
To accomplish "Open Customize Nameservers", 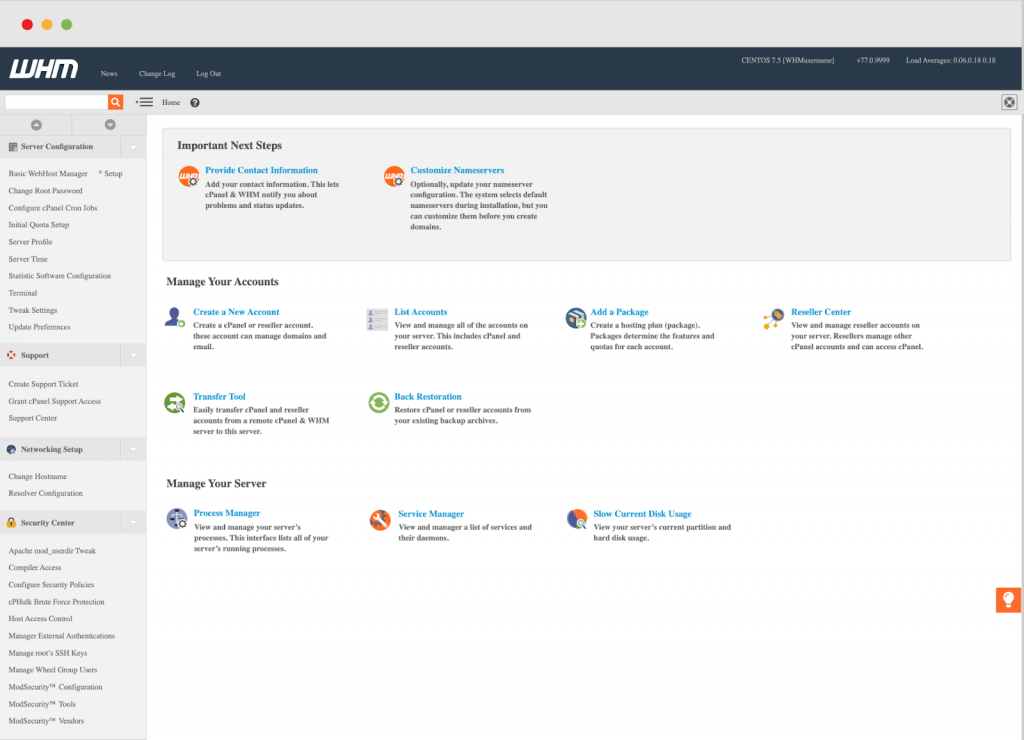I will [x=460, y=170].
